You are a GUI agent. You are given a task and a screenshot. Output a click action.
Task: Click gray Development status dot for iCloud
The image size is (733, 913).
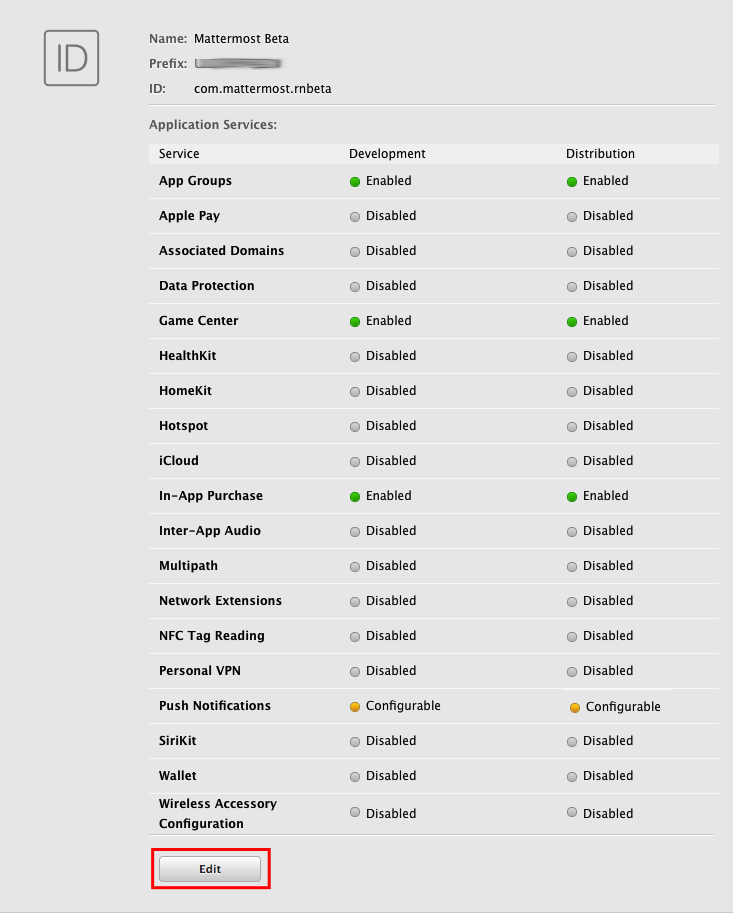(x=355, y=462)
